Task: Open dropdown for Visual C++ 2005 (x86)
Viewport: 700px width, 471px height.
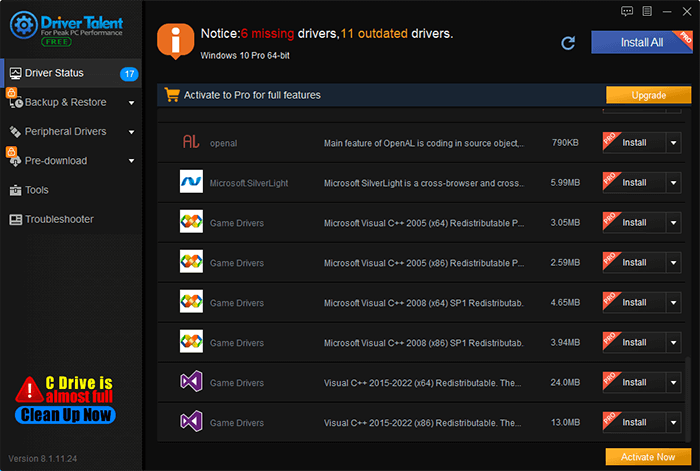Action: pyautogui.click(x=673, y=263)
